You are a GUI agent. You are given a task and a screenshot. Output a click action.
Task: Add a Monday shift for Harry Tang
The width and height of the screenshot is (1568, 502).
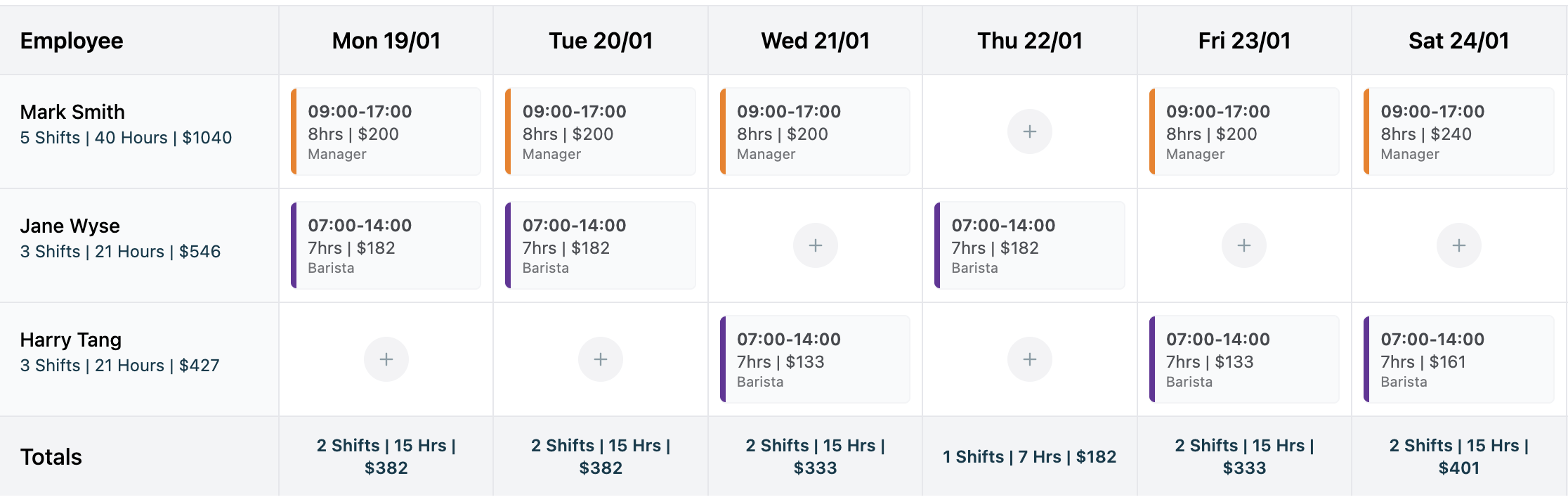click(x=386, y=359)
